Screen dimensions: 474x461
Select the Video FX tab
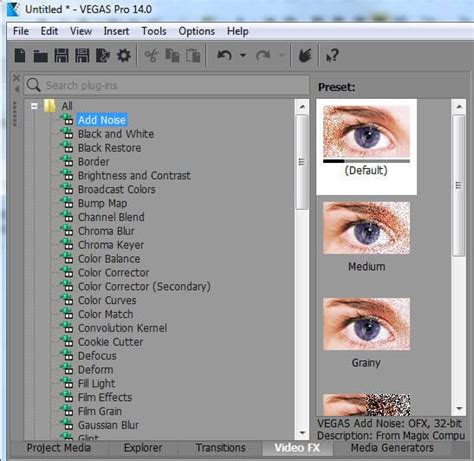(297, 448)
